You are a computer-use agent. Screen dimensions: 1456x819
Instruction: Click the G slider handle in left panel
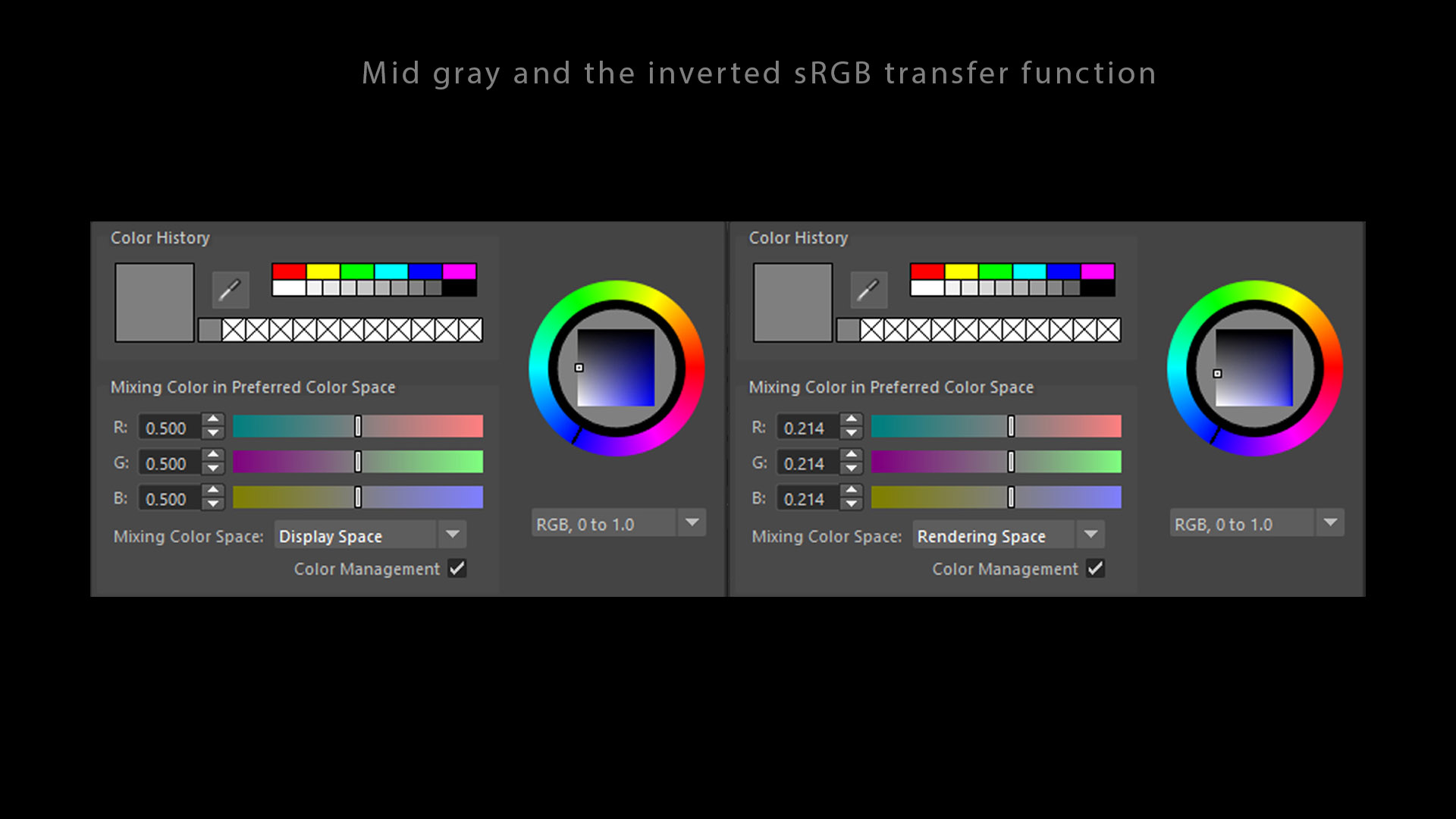tap(358, 462)
